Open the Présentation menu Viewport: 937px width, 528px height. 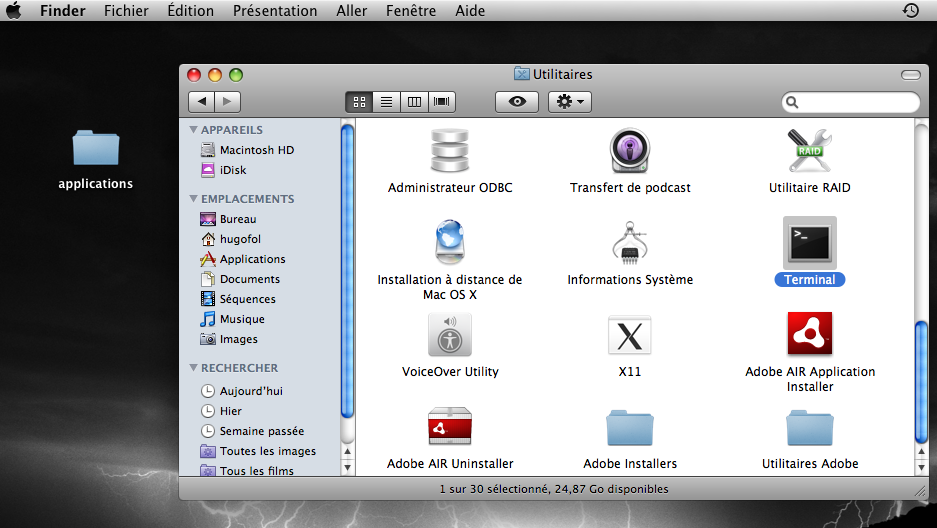click(275, 11)
